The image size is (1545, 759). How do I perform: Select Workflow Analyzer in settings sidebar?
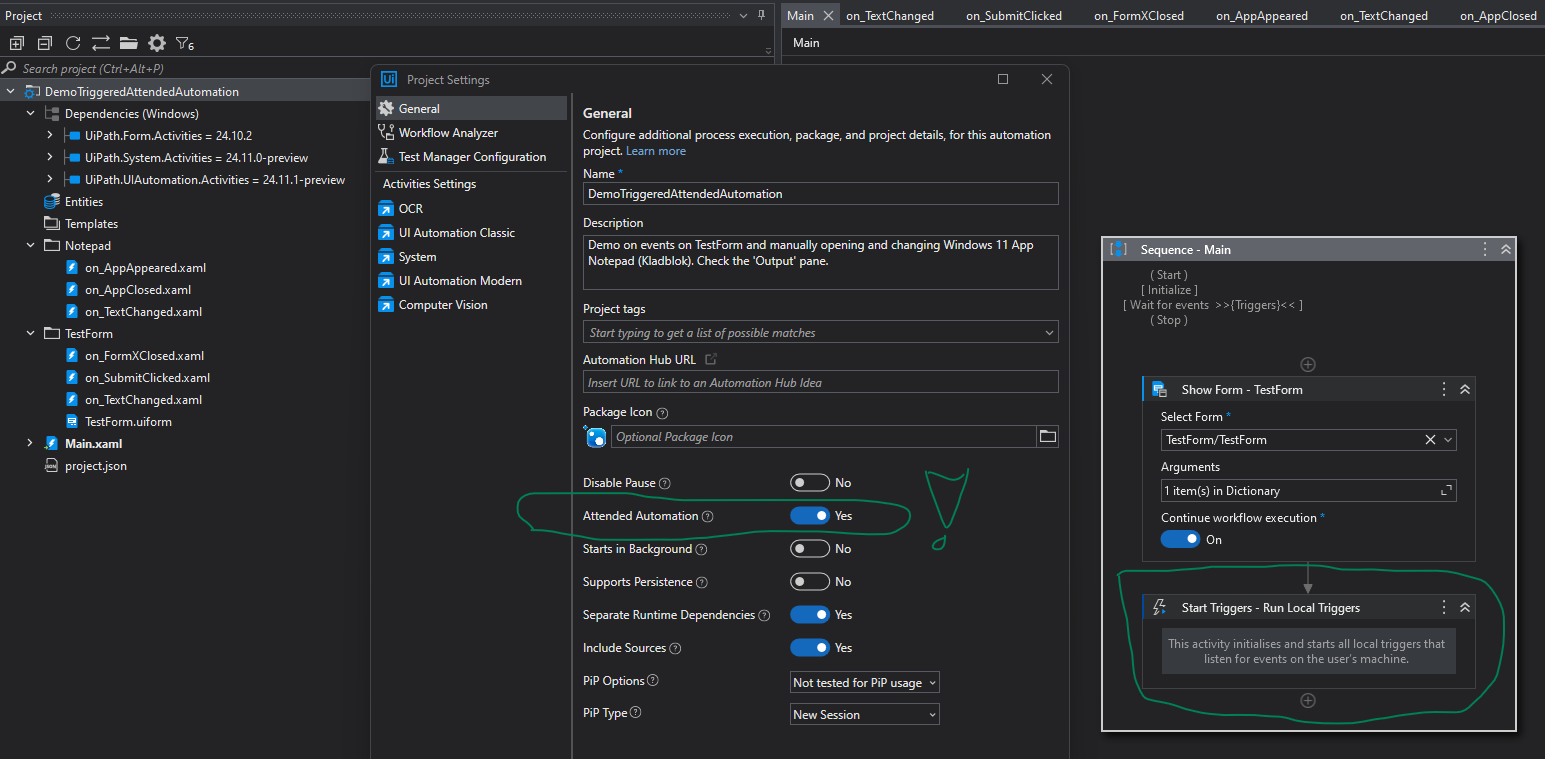(448, 133)
